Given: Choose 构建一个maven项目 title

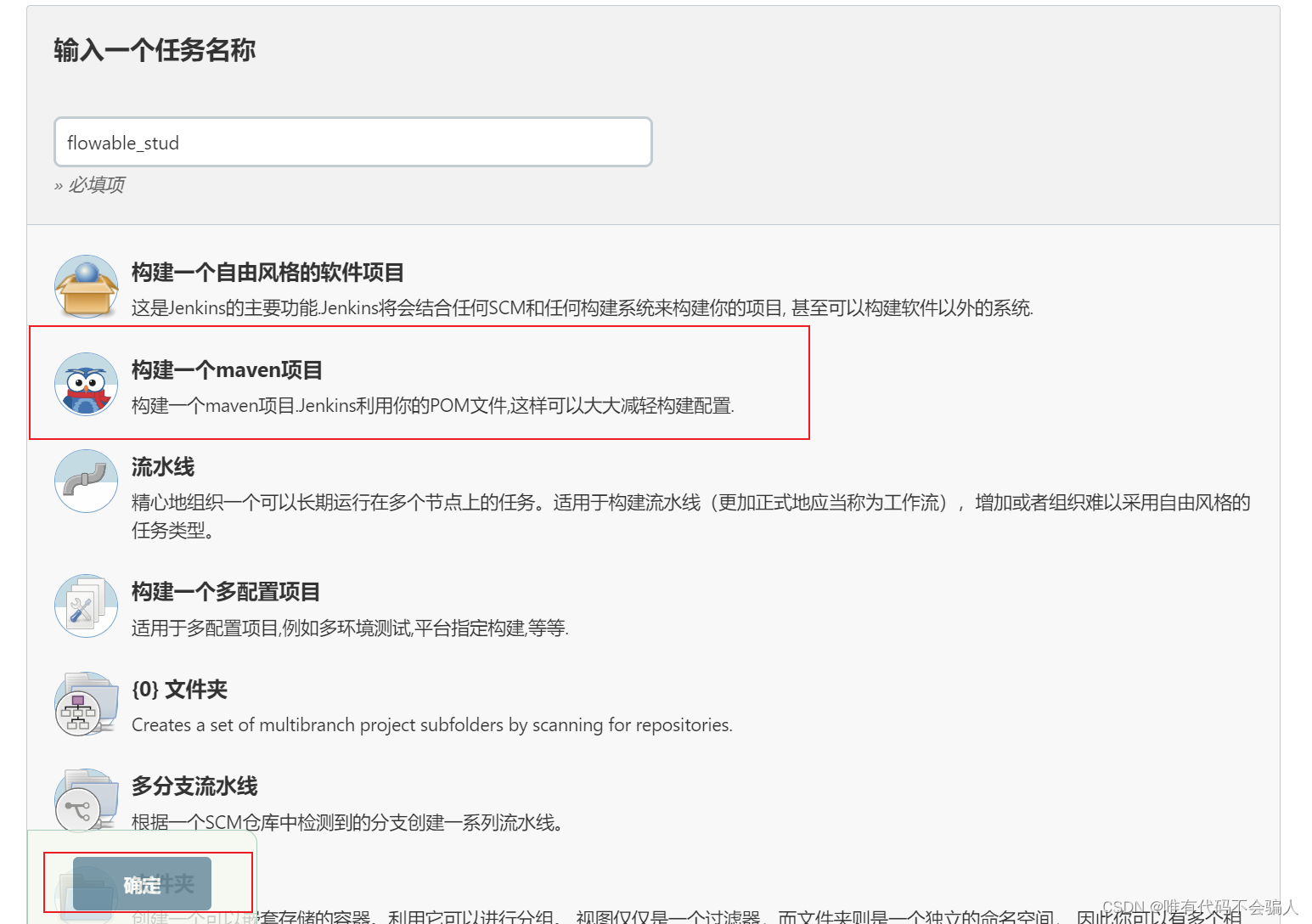Looking at the screenshot, I should tap(227, 370).
